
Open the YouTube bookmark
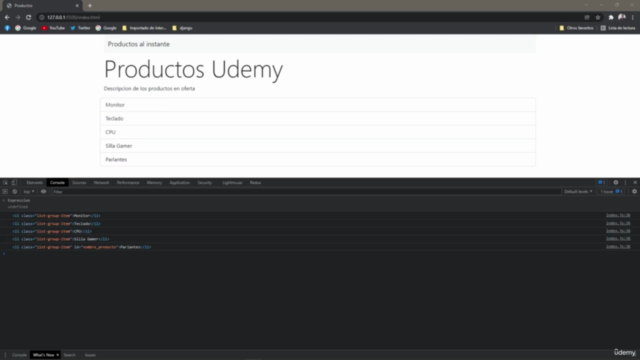click(x=53, y=28)
